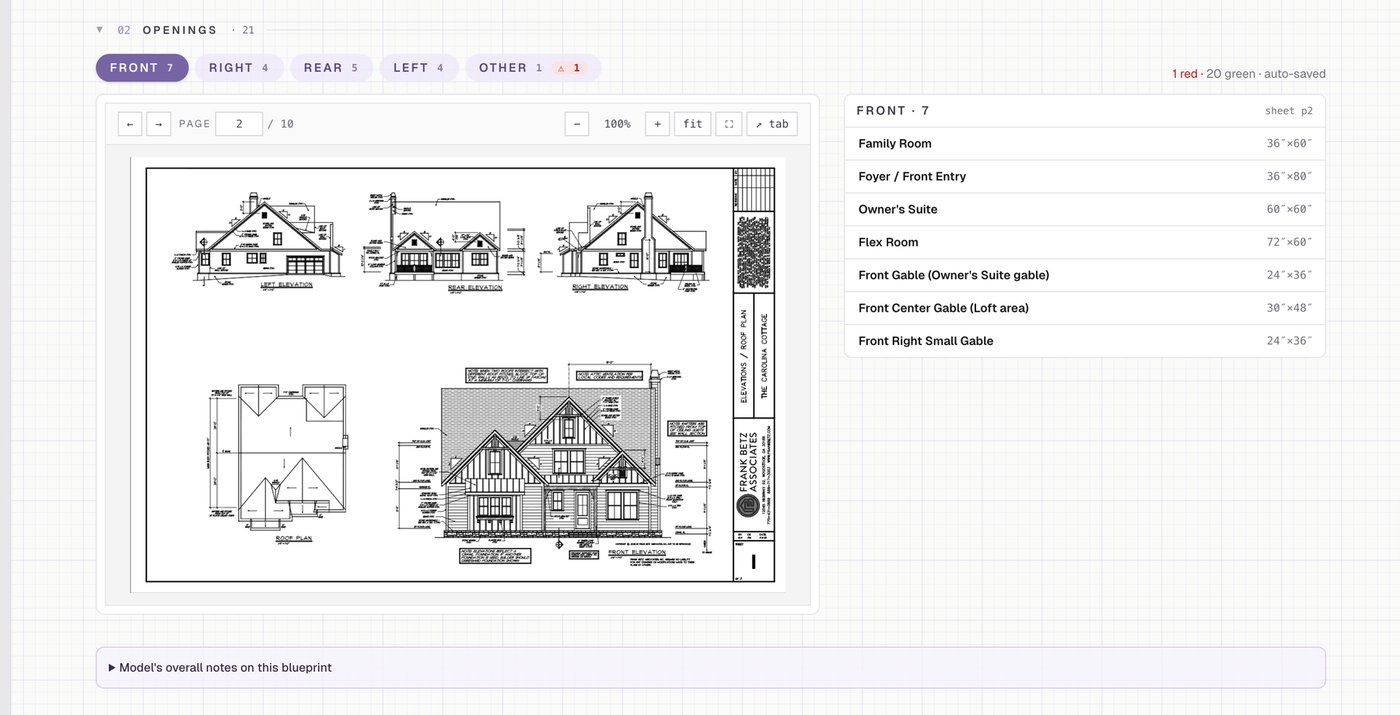
Task: Click the rear elevation drawing
Action: coord(445,240)
